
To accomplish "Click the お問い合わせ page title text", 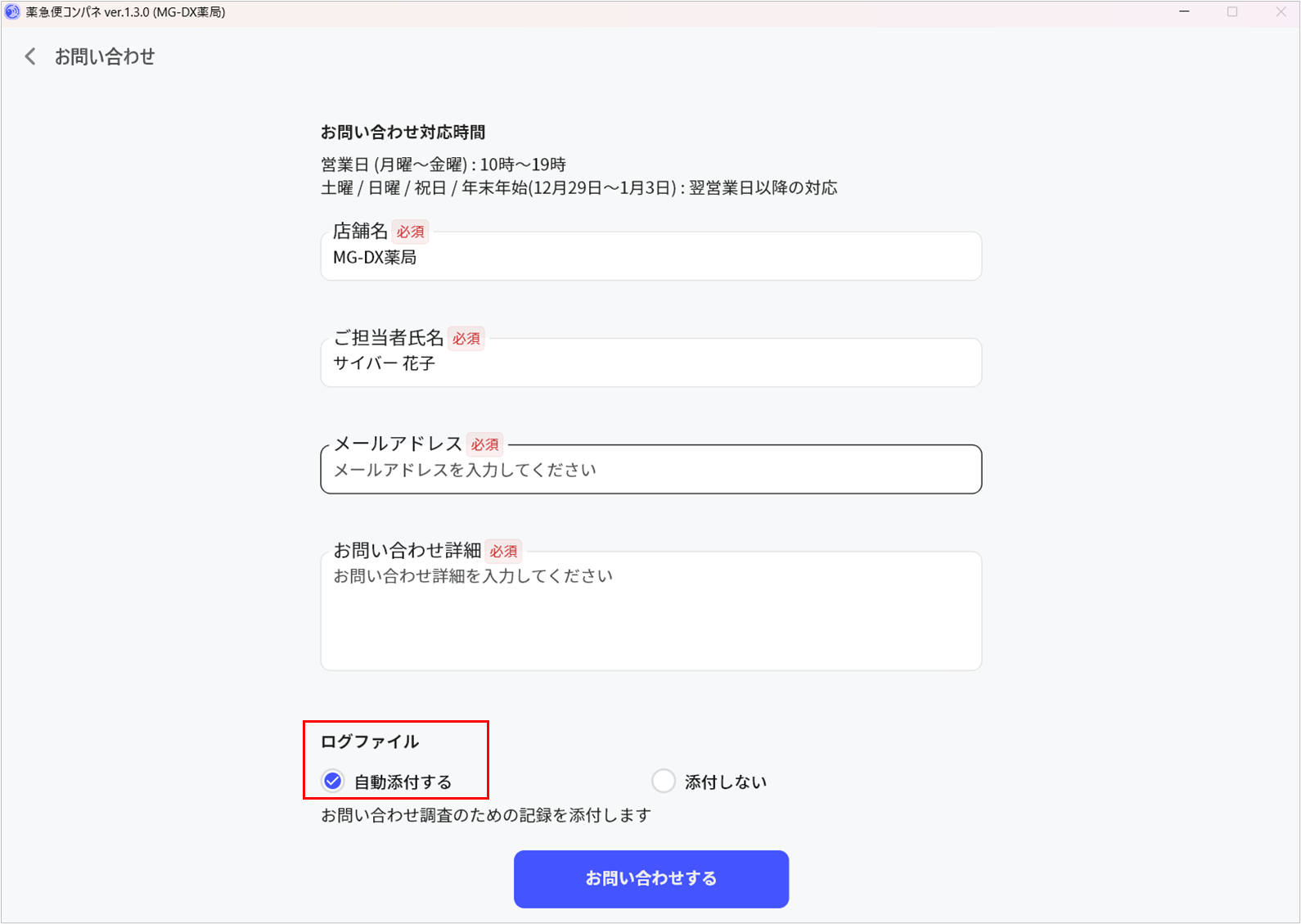I will click(x=105, y=56).
